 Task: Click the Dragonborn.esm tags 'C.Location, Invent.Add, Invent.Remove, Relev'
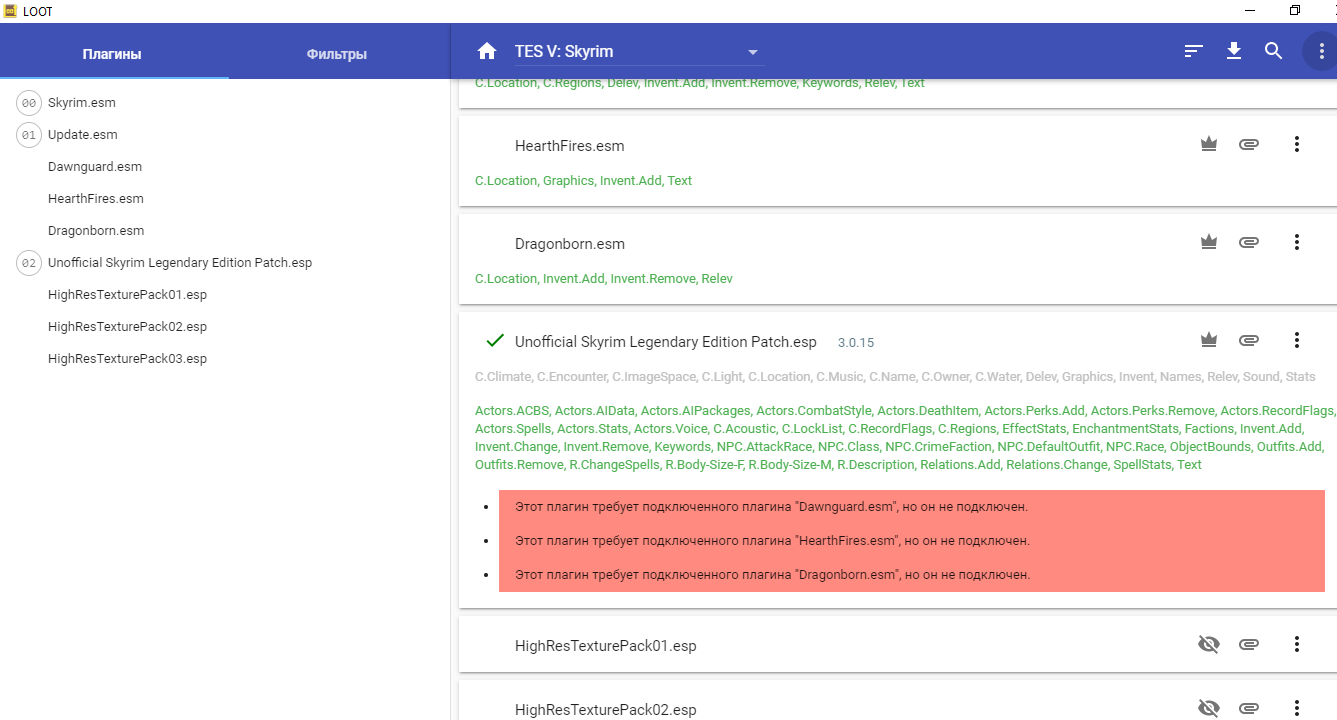604,279
